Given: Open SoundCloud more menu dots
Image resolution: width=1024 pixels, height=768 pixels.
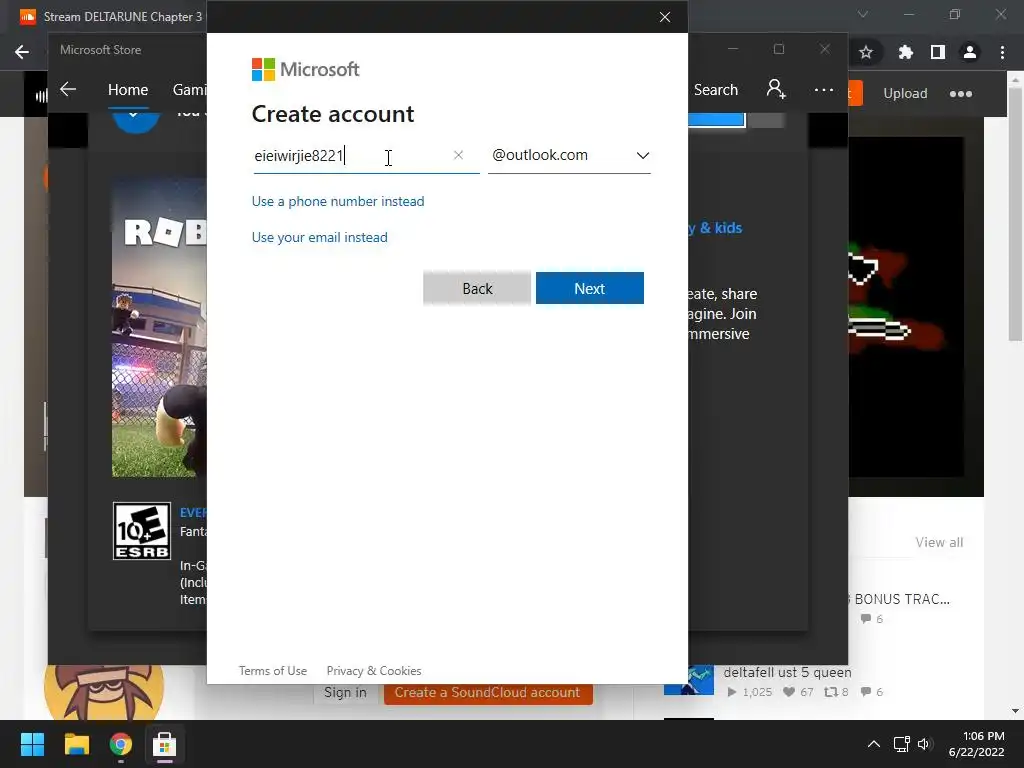Looking at the screenshot, I should (961, 94).
